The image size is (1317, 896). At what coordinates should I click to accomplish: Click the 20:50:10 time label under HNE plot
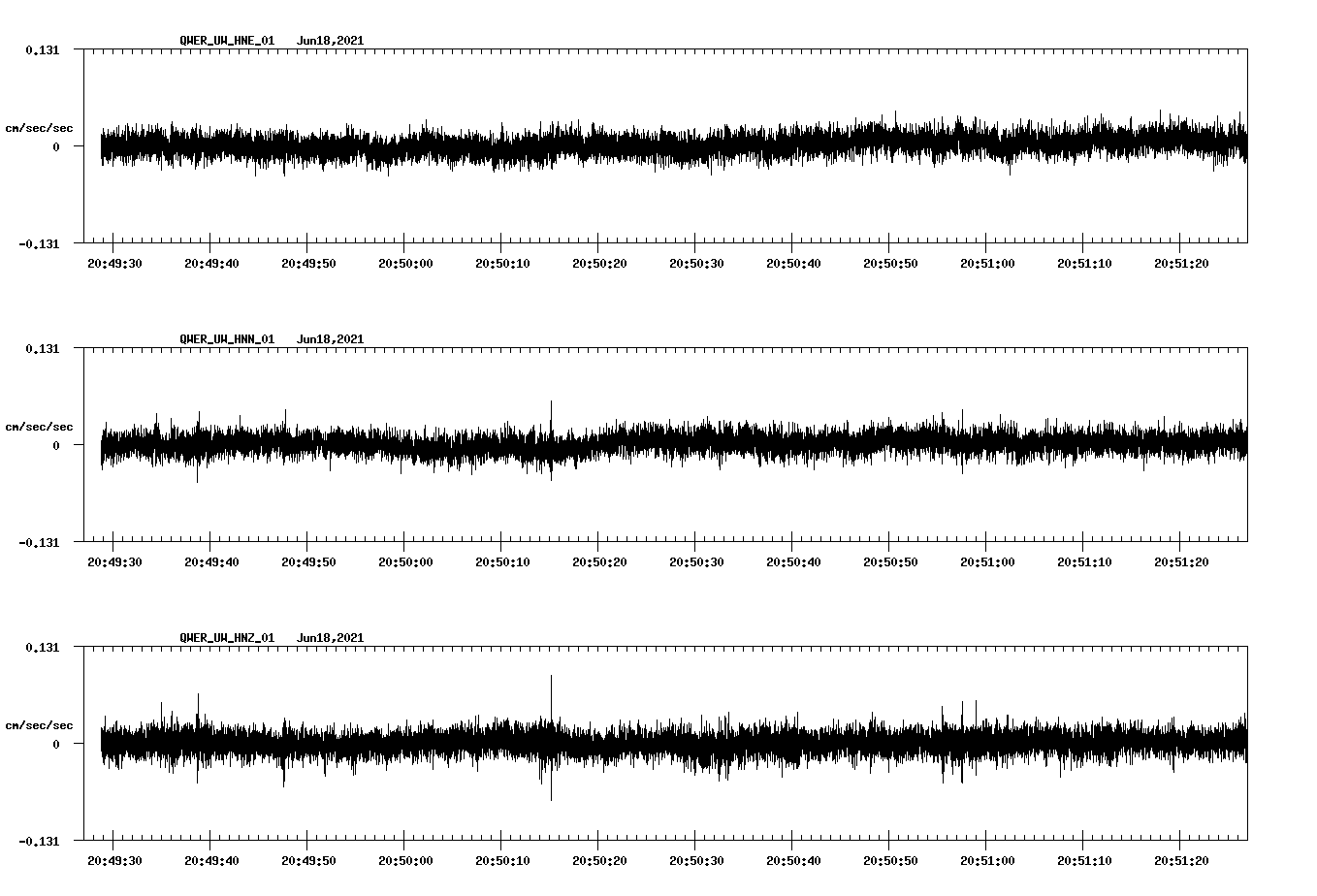point(502,263)
